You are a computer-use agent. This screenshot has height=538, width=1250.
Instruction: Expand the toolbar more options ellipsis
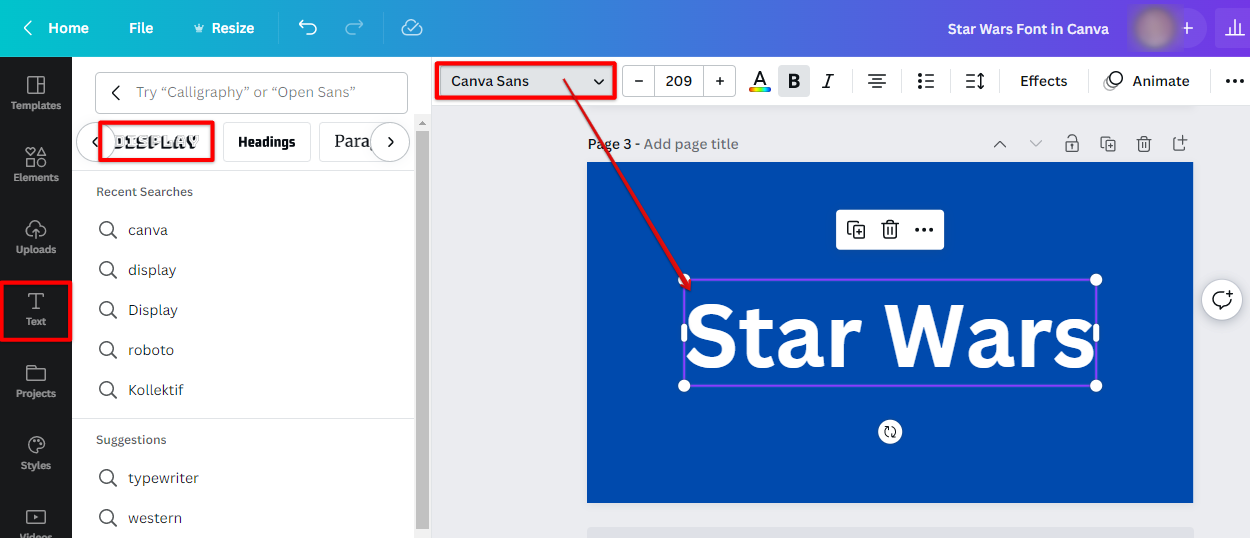pos(1234,81)
